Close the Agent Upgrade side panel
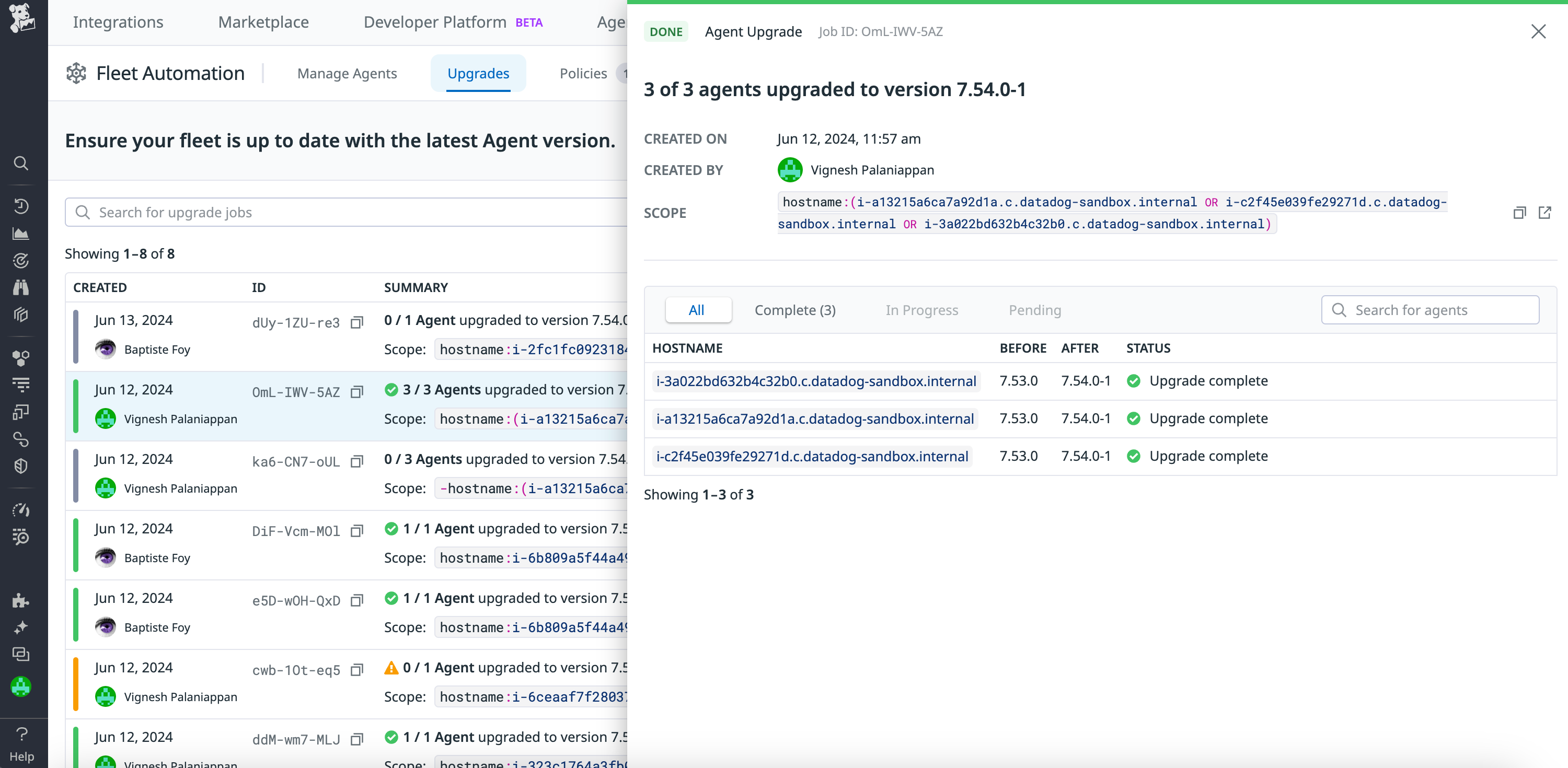This screenshot has width=1568, height=768. (1539, 32)
